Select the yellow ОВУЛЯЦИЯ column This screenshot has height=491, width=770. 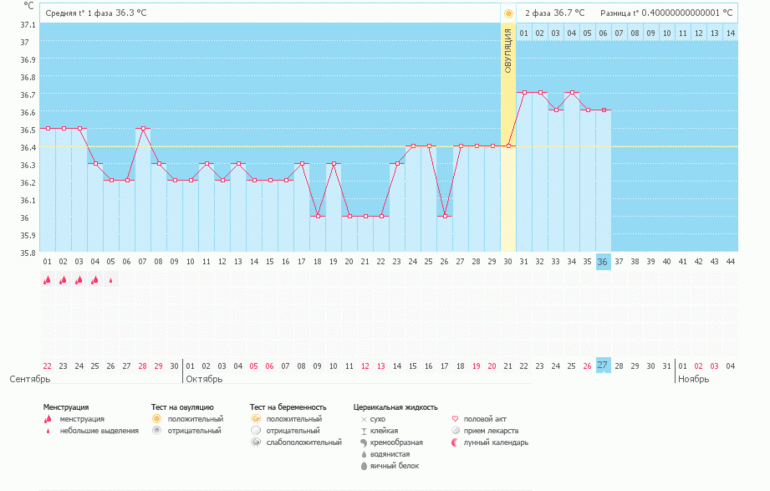pyautogui.click(x=508, y=140)
